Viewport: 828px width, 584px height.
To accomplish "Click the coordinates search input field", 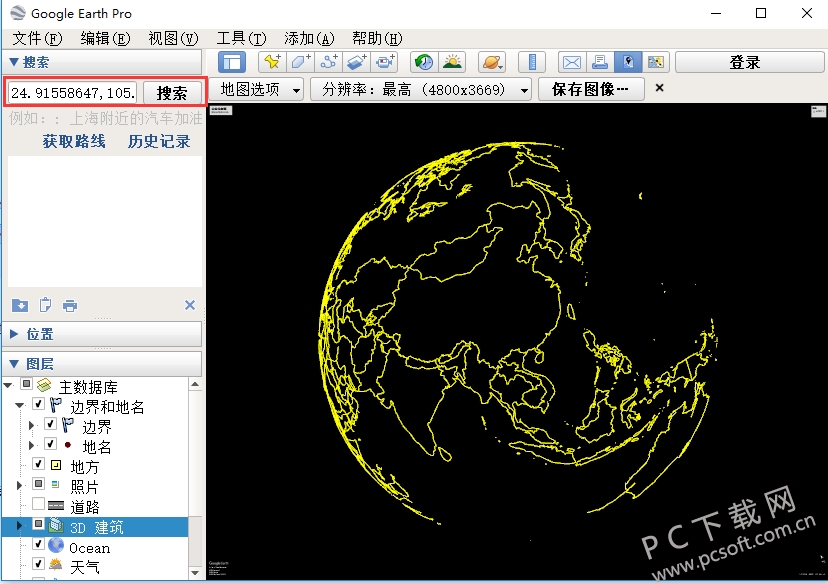I will [73, 93].
